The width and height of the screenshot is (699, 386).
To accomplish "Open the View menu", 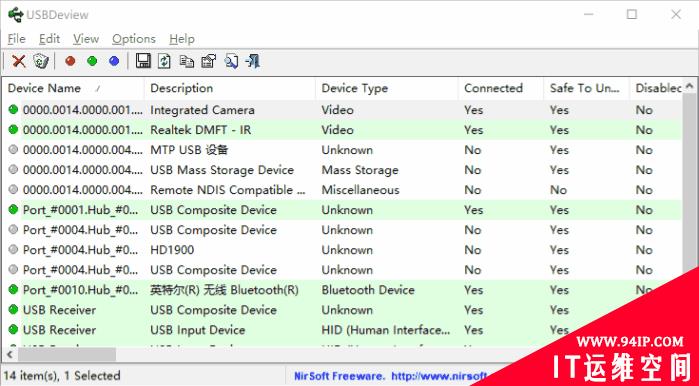I will [x=86, y=39].
